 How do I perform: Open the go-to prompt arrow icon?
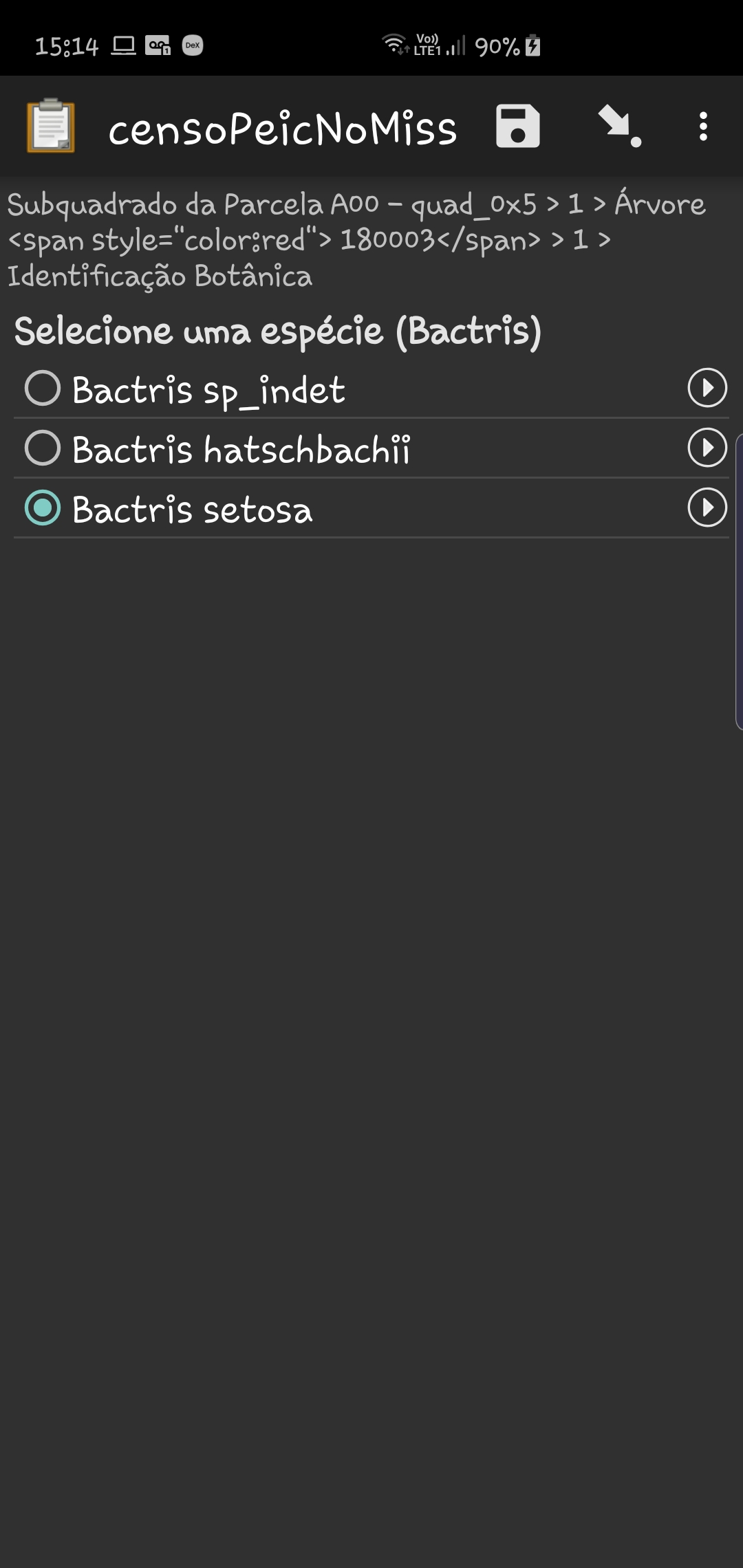pos(619,127)
